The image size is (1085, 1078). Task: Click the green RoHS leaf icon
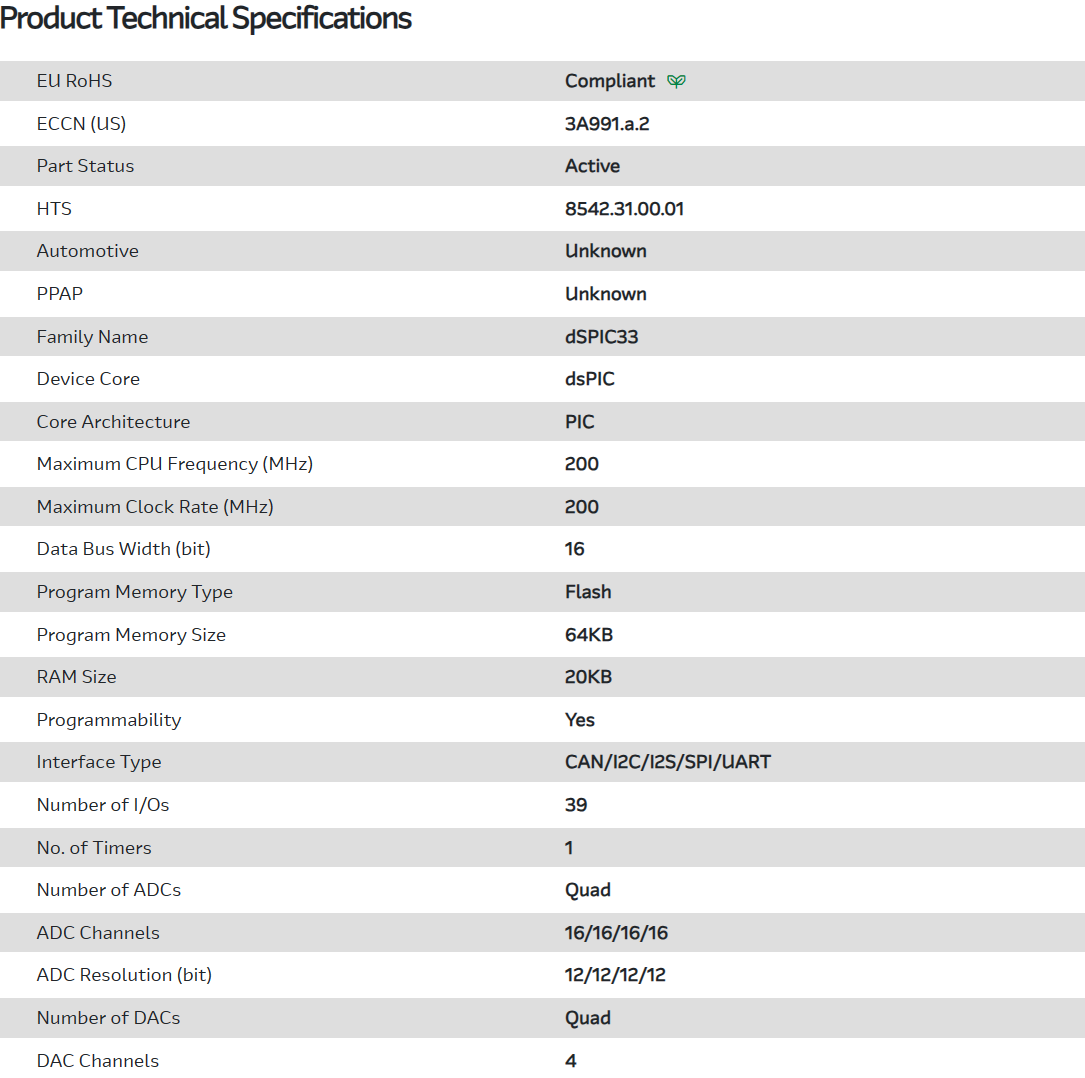pos(677,81)
